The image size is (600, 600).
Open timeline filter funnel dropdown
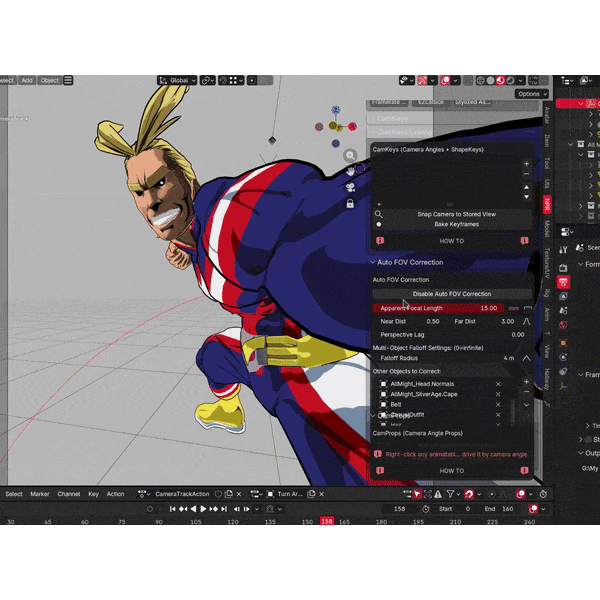[x=453, y=494]
